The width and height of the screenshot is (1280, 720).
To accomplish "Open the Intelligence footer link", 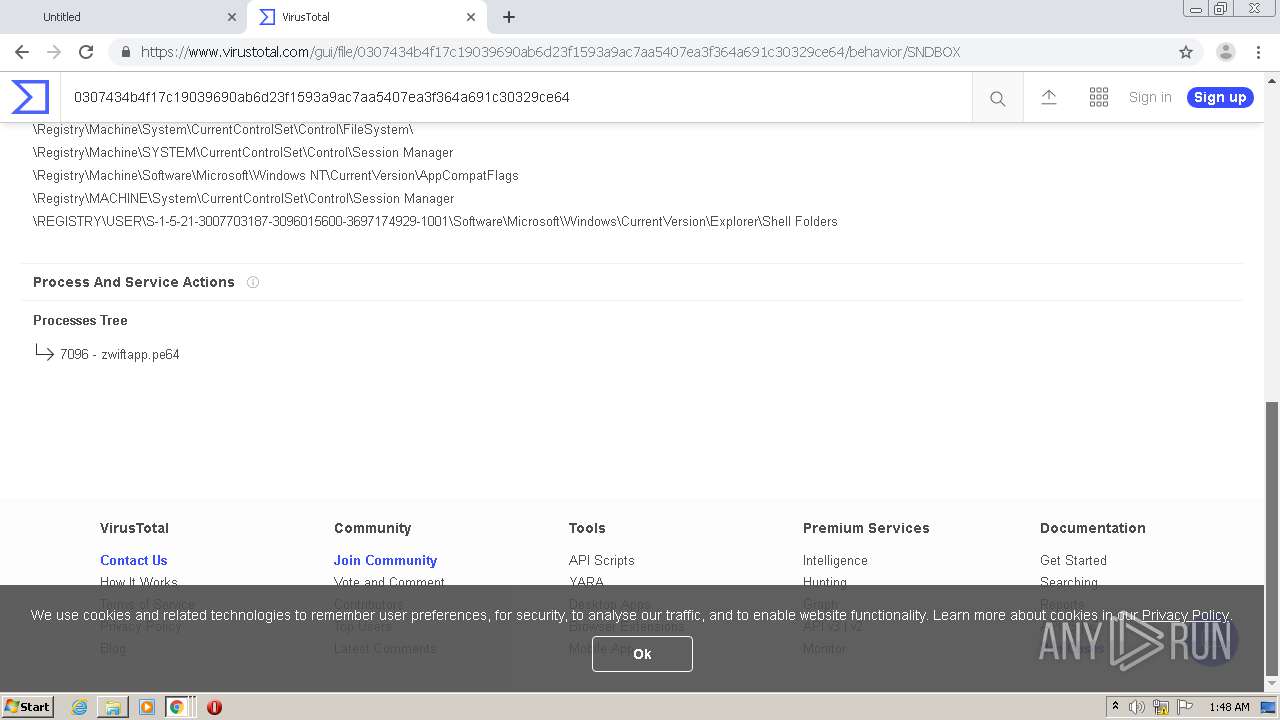I will click(835, 560).
